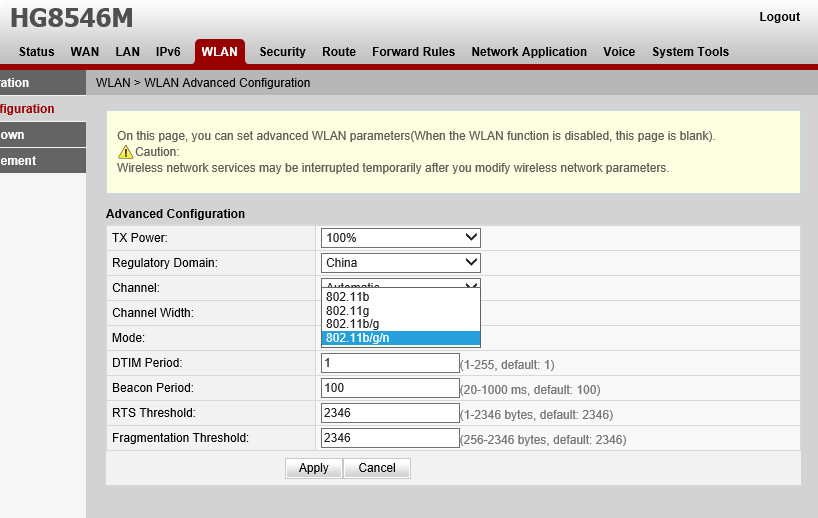818x518 pixels.
Task: Click the Logout link
Action: 779,17
